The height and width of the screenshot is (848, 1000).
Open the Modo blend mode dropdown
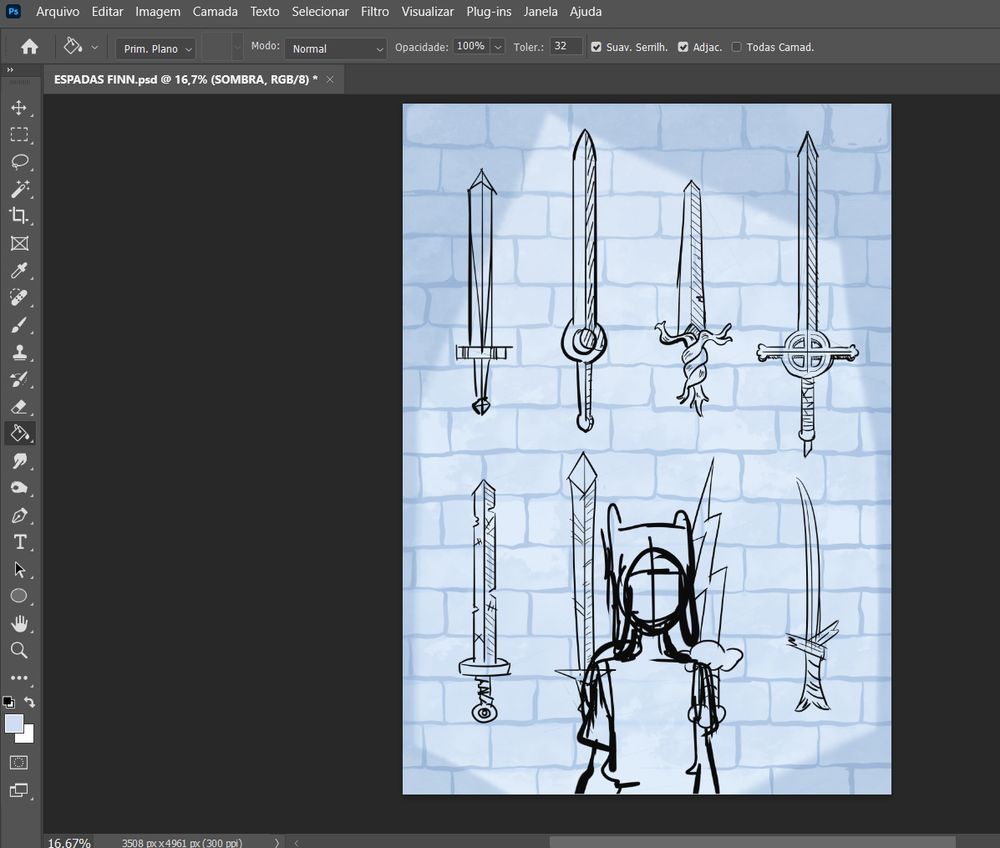click(335, 48)
